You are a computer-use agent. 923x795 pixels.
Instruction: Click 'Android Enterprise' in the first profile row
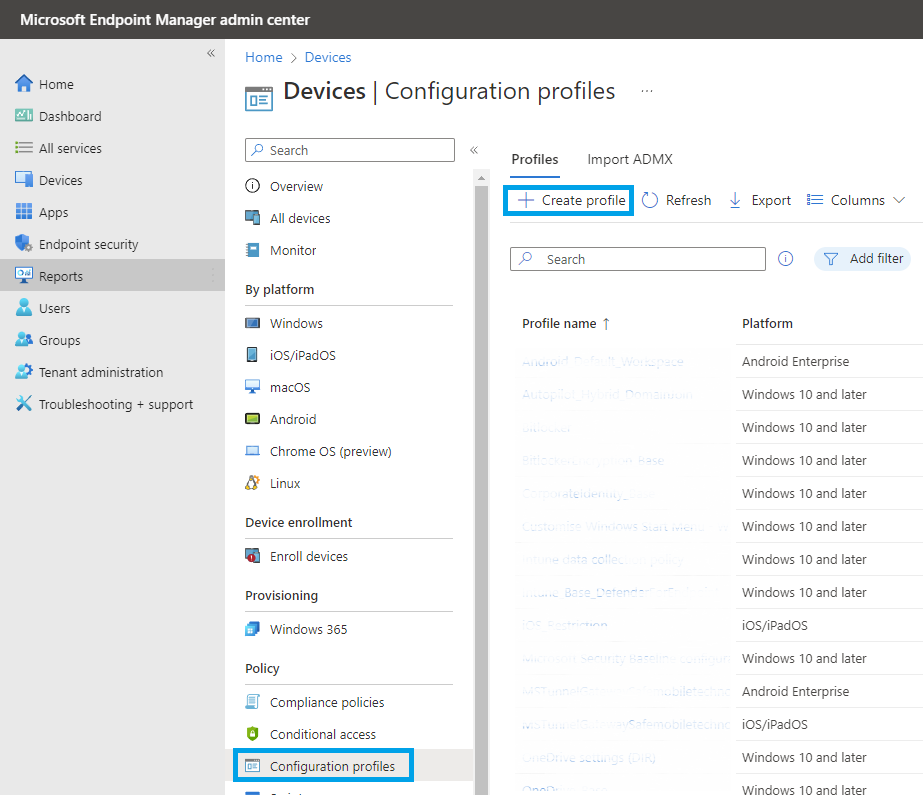[795, 361]
